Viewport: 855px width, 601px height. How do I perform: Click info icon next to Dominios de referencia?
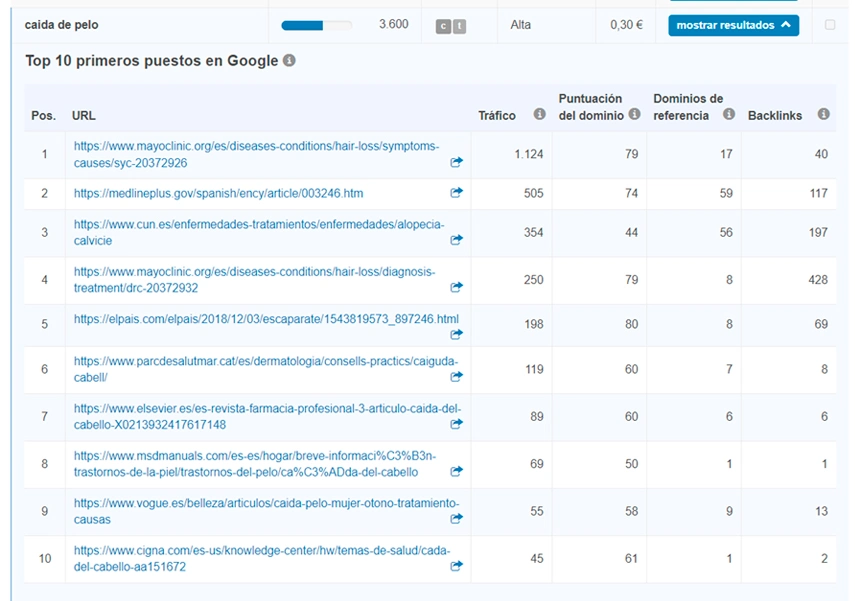[729, 114]
